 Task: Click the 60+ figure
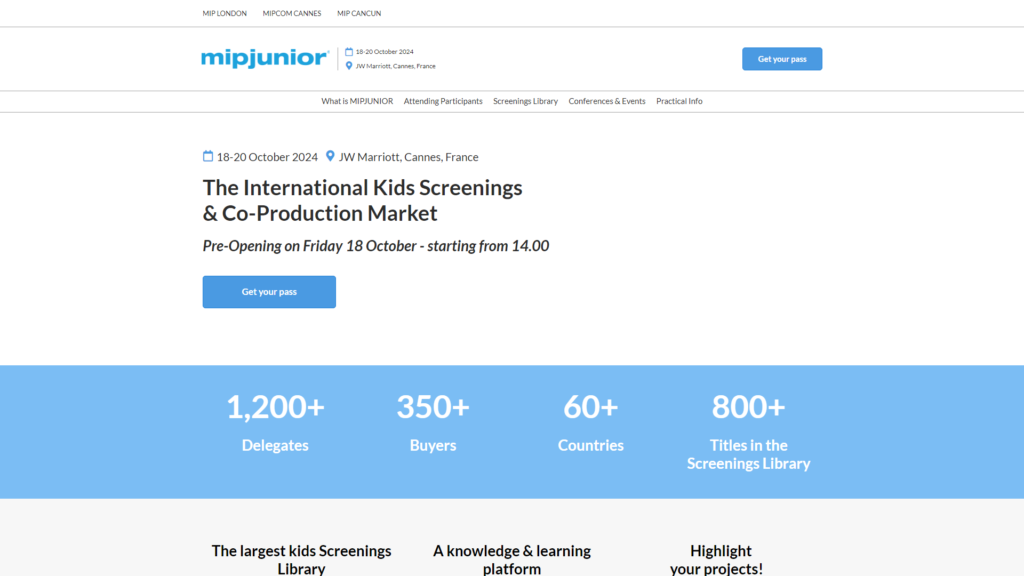click(590, 407)
